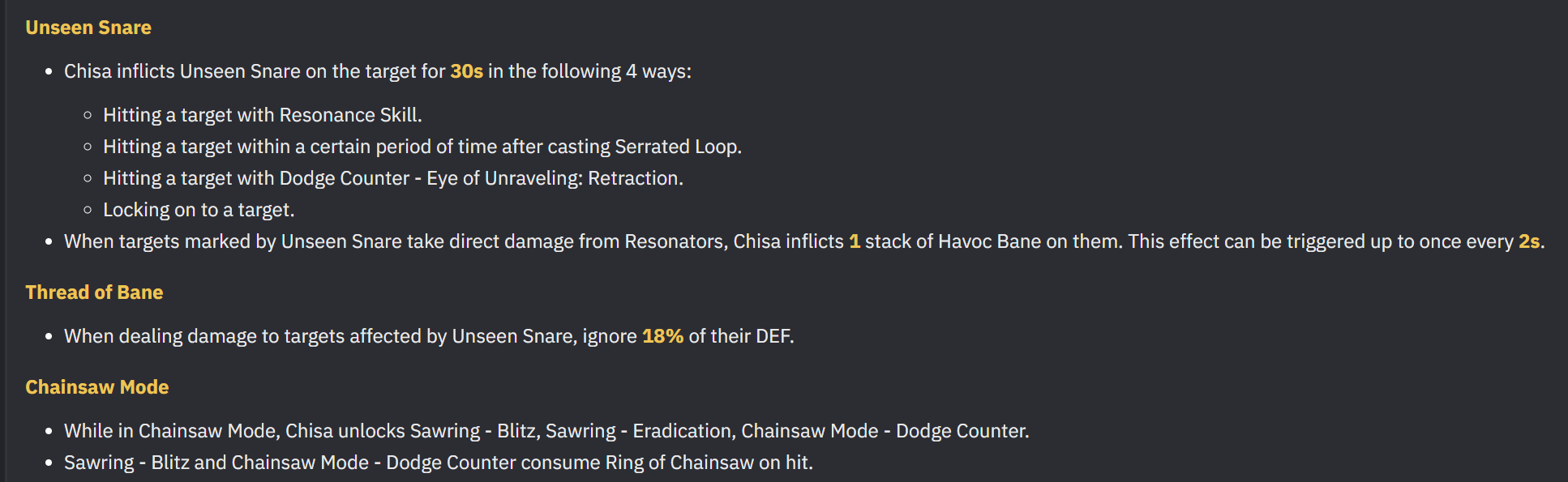Click the Dodge Counter - Eye of Unraveling line
This screenshot has width=1568, height=482.
[392, 178]
